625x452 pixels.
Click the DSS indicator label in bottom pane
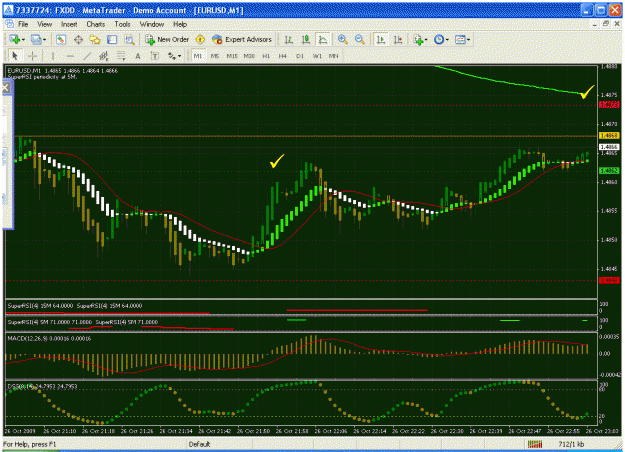coord(42,386)
